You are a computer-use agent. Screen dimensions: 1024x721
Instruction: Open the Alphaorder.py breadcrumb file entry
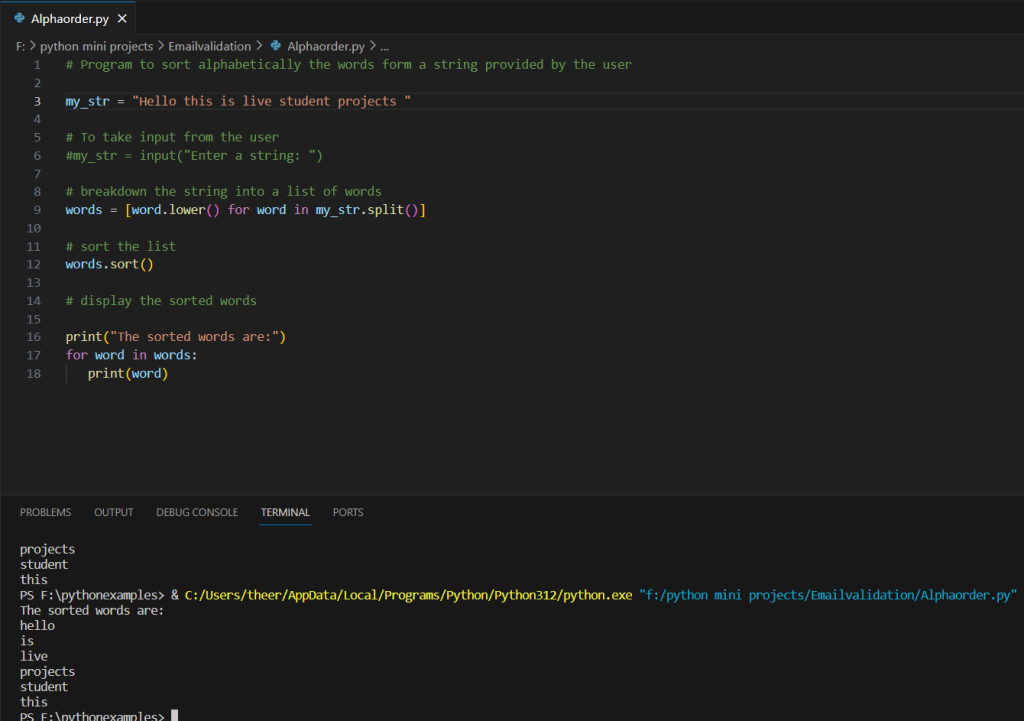pyautogui.click(x=326, y=46)
